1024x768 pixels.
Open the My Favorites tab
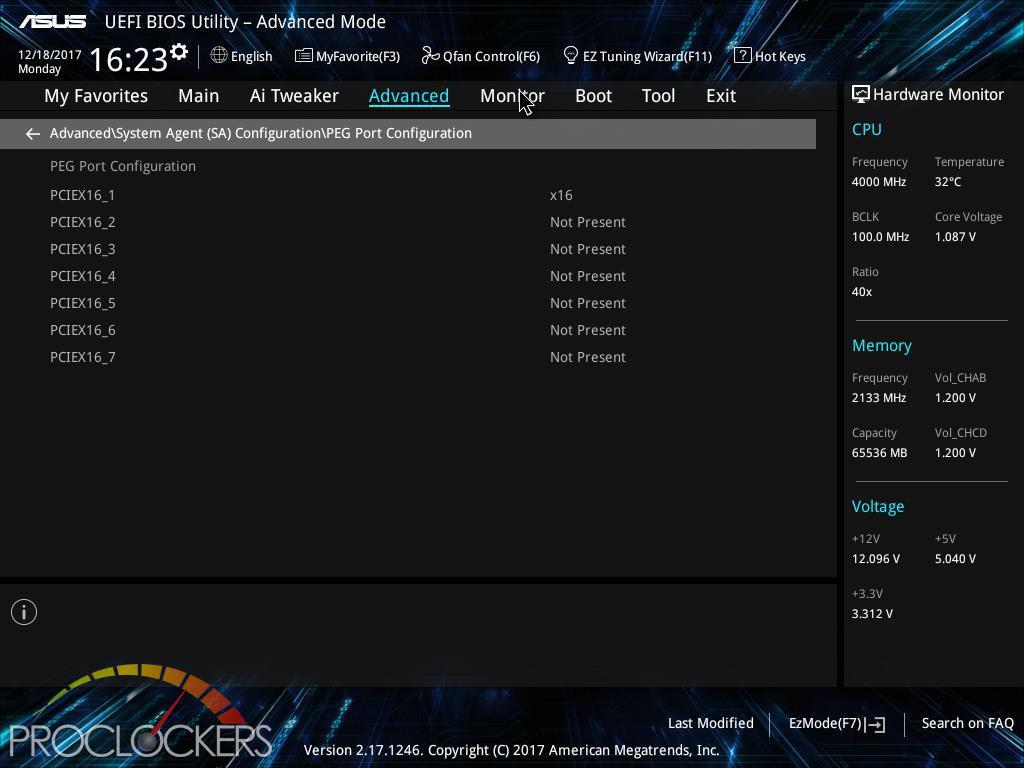pyautogui.click(x=96, y=96)
